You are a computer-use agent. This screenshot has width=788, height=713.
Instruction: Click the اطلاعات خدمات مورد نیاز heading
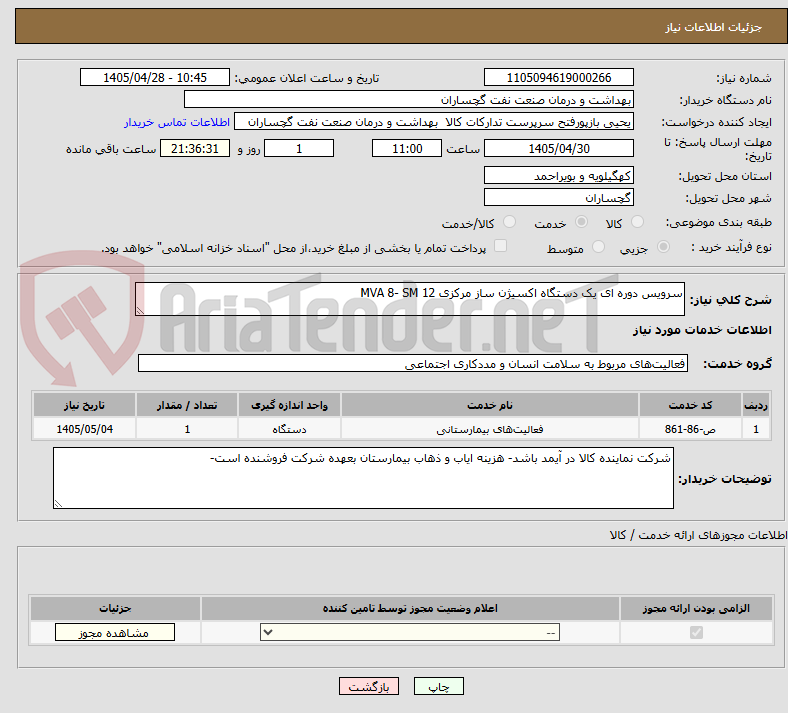click(x=702, y=330)
